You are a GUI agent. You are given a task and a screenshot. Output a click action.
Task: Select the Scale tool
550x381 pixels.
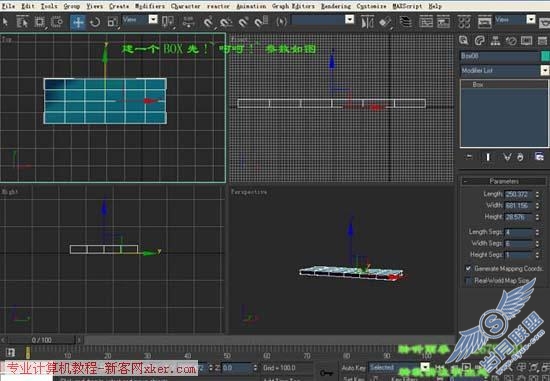113,22
